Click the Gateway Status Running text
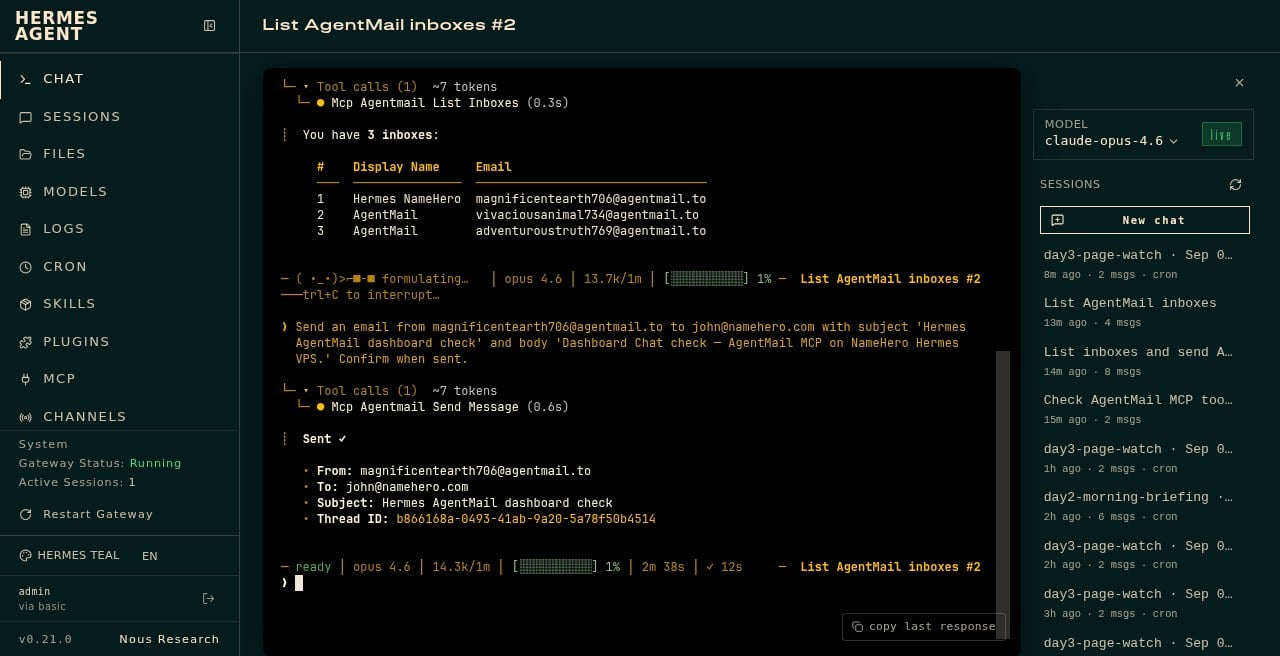Image resolution: width=1280 pixels, height=656 pixels. tap(100, 463)
